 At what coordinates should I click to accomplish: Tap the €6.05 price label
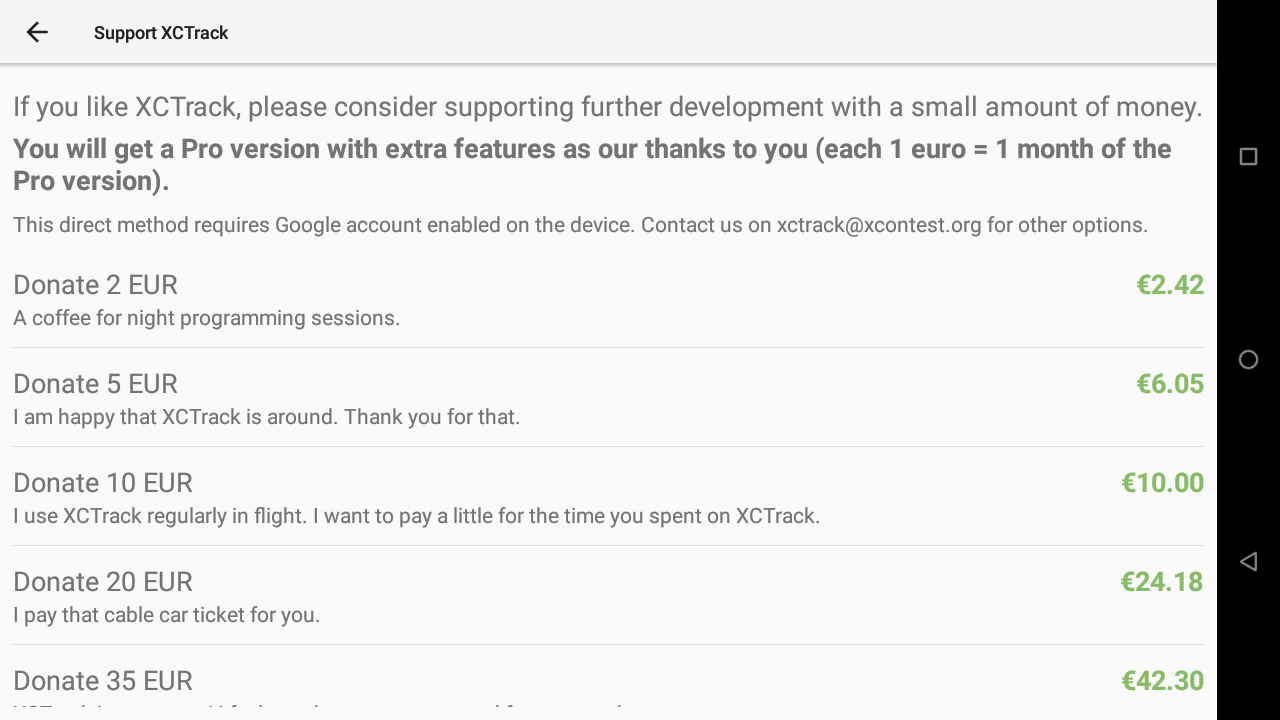click(1170, 384)
